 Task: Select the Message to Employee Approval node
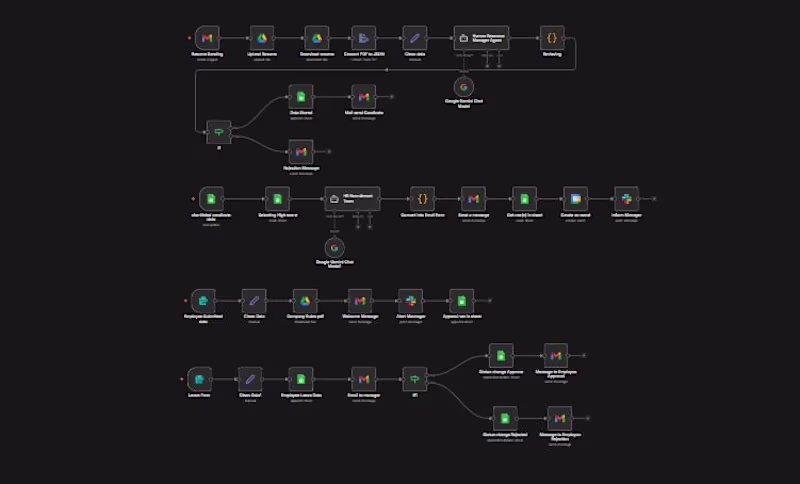(556, 355)
